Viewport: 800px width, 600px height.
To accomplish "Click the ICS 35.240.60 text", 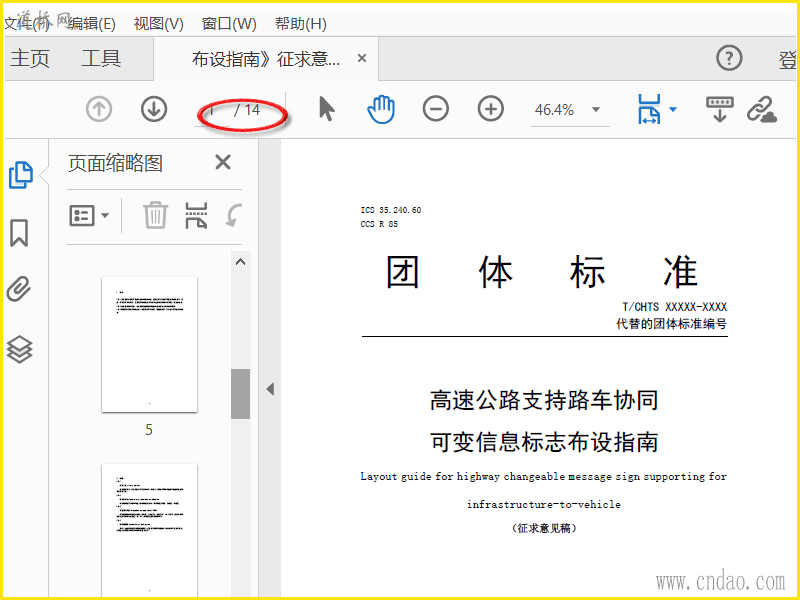I will click(391, 210).
